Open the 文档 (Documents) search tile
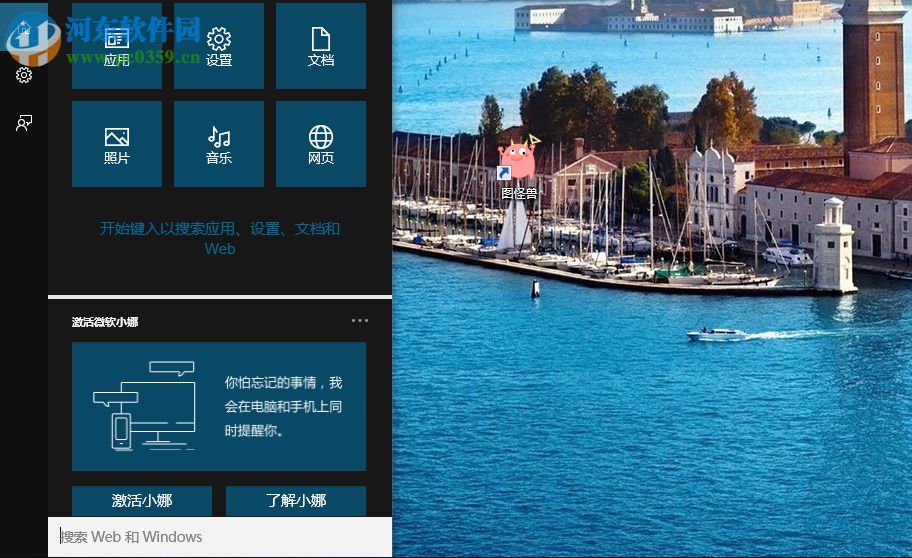 click(x=321, y=46)
